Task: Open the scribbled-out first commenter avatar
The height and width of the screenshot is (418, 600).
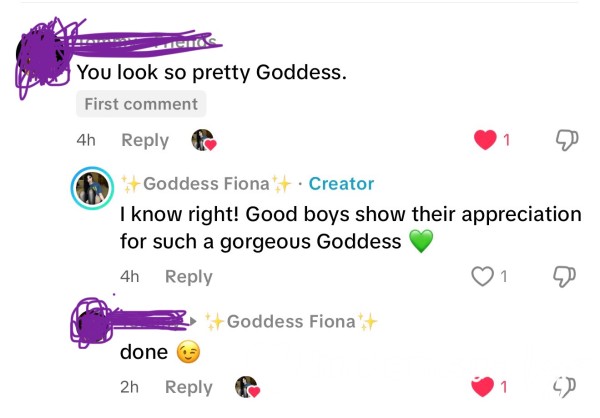Action: click(x=42, y=57)
